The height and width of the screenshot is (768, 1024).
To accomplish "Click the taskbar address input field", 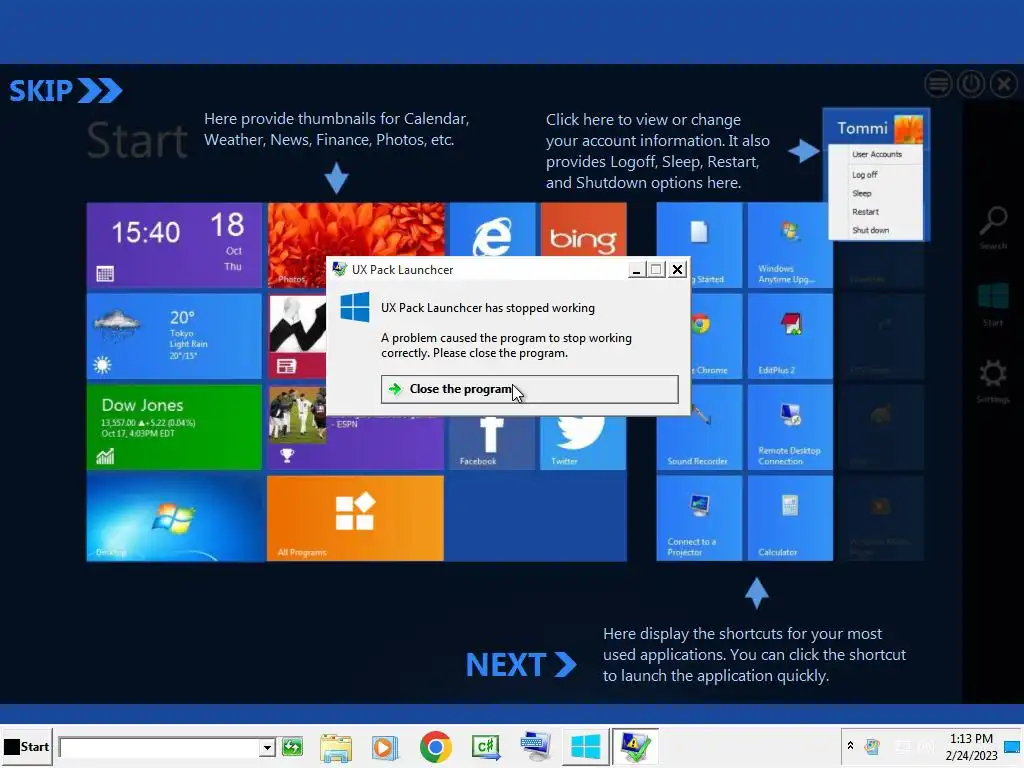I will 160,748.
